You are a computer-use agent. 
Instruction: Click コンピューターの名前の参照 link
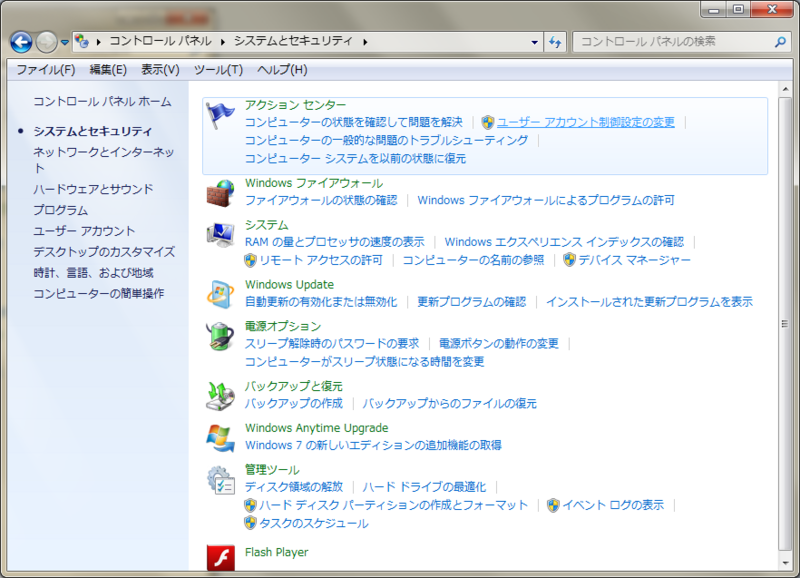[x=473, y=260]
